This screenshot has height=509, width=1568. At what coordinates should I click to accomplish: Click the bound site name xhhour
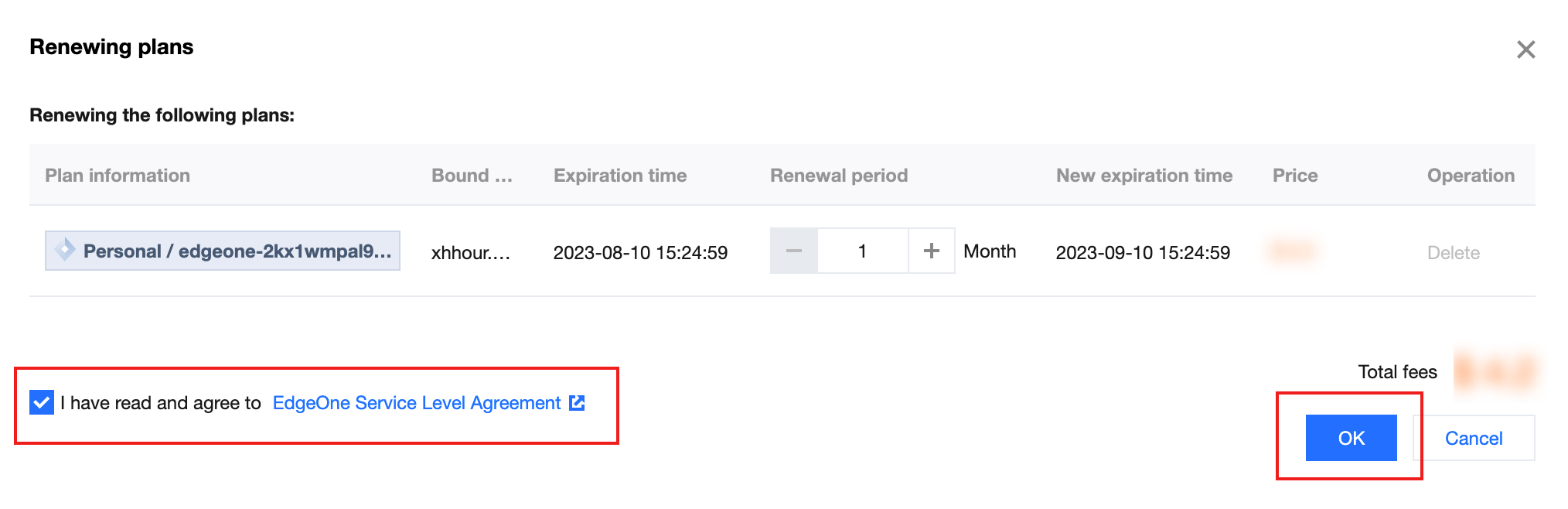coord(470,253)
